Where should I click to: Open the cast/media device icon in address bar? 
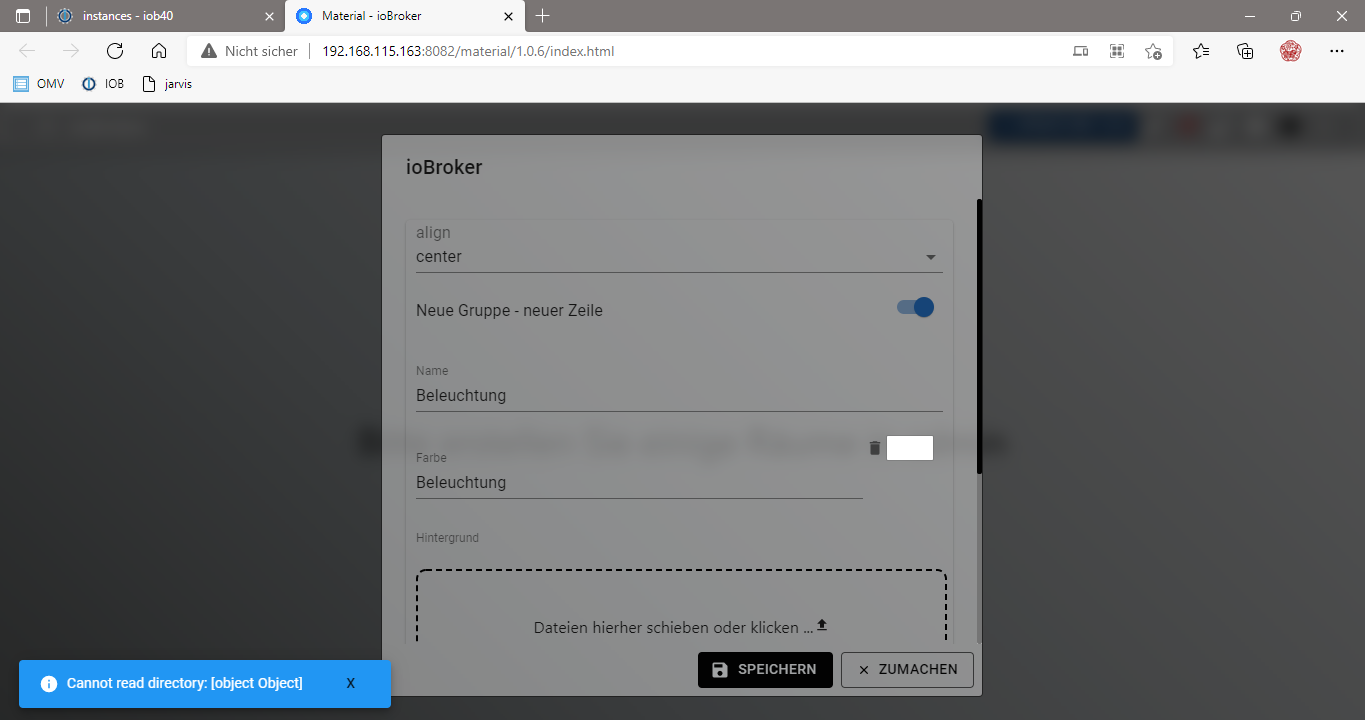[x=1080, y=51]
